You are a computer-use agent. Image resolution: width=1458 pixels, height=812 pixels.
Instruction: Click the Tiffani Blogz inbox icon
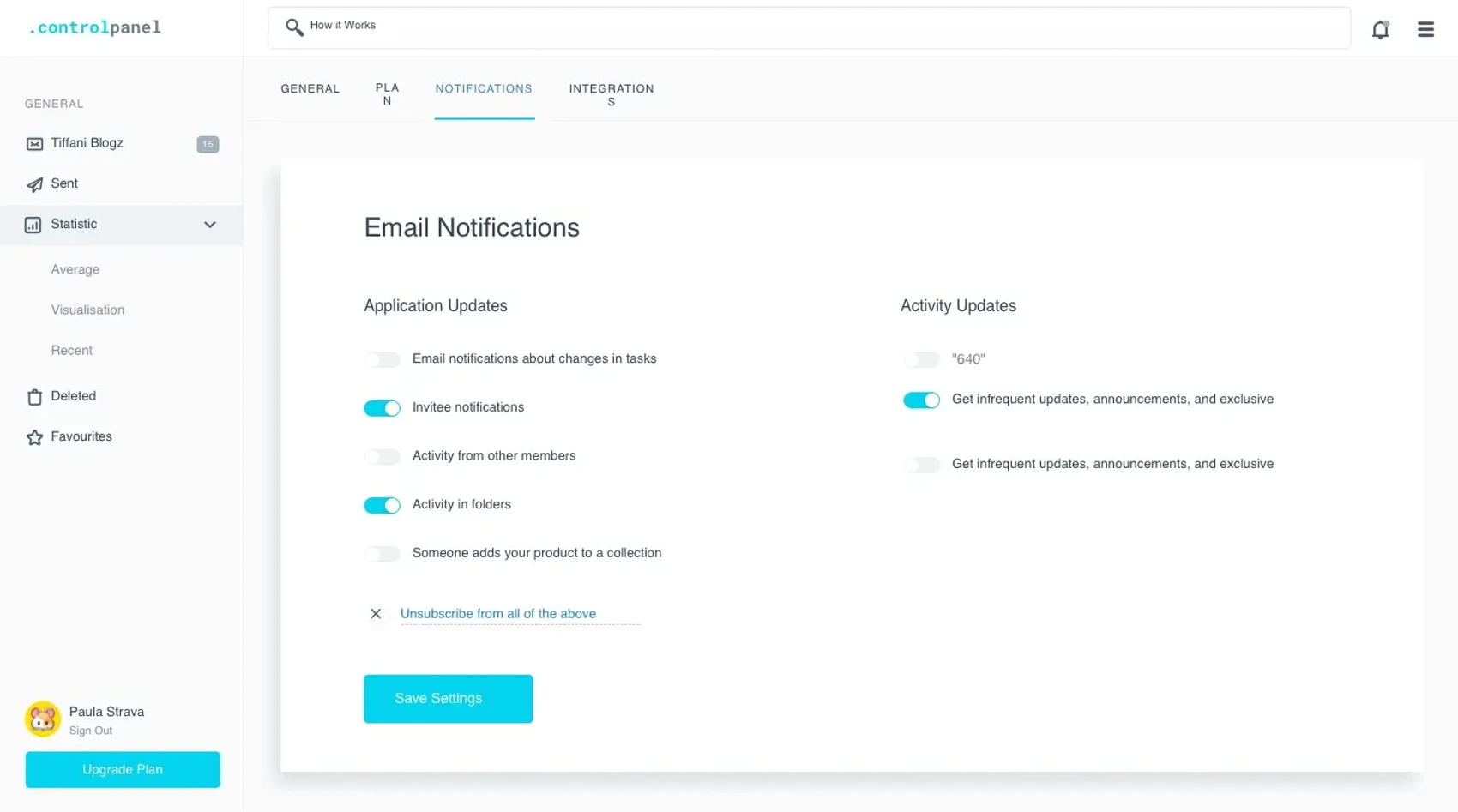click(34, 144)
